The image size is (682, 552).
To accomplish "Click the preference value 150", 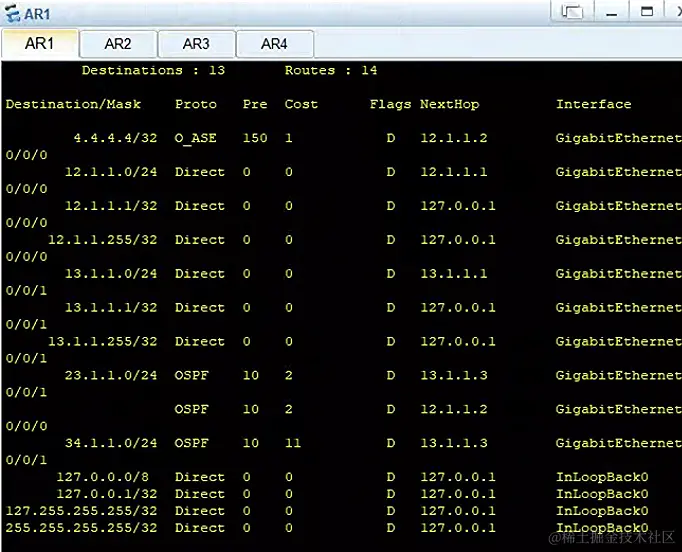I will coord(255,138).
